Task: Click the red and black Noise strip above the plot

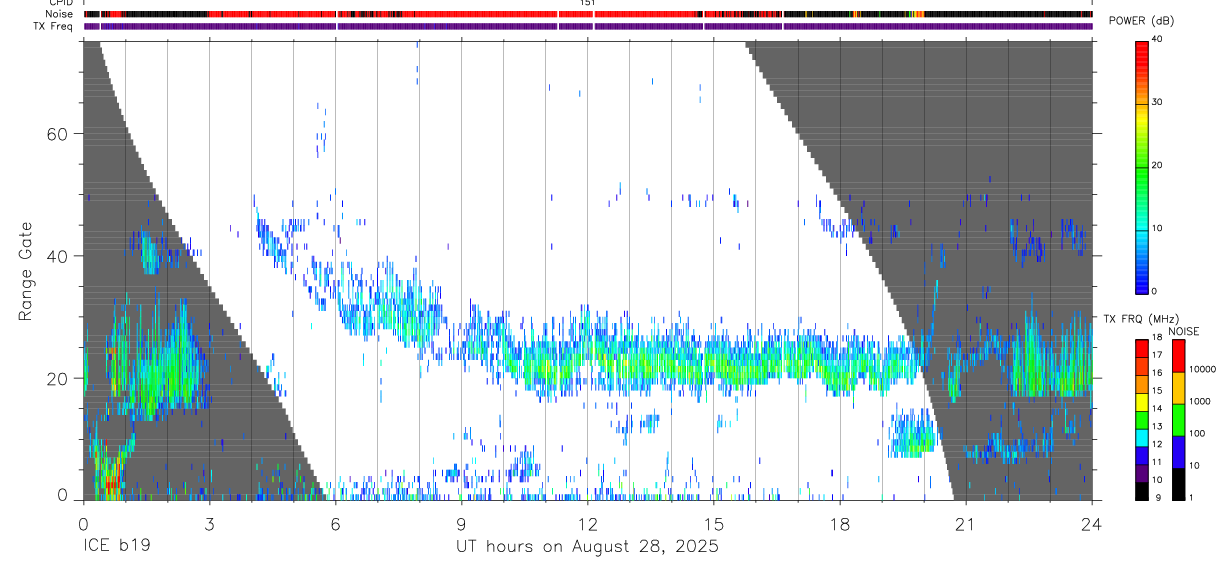Action: click(588, 14)
